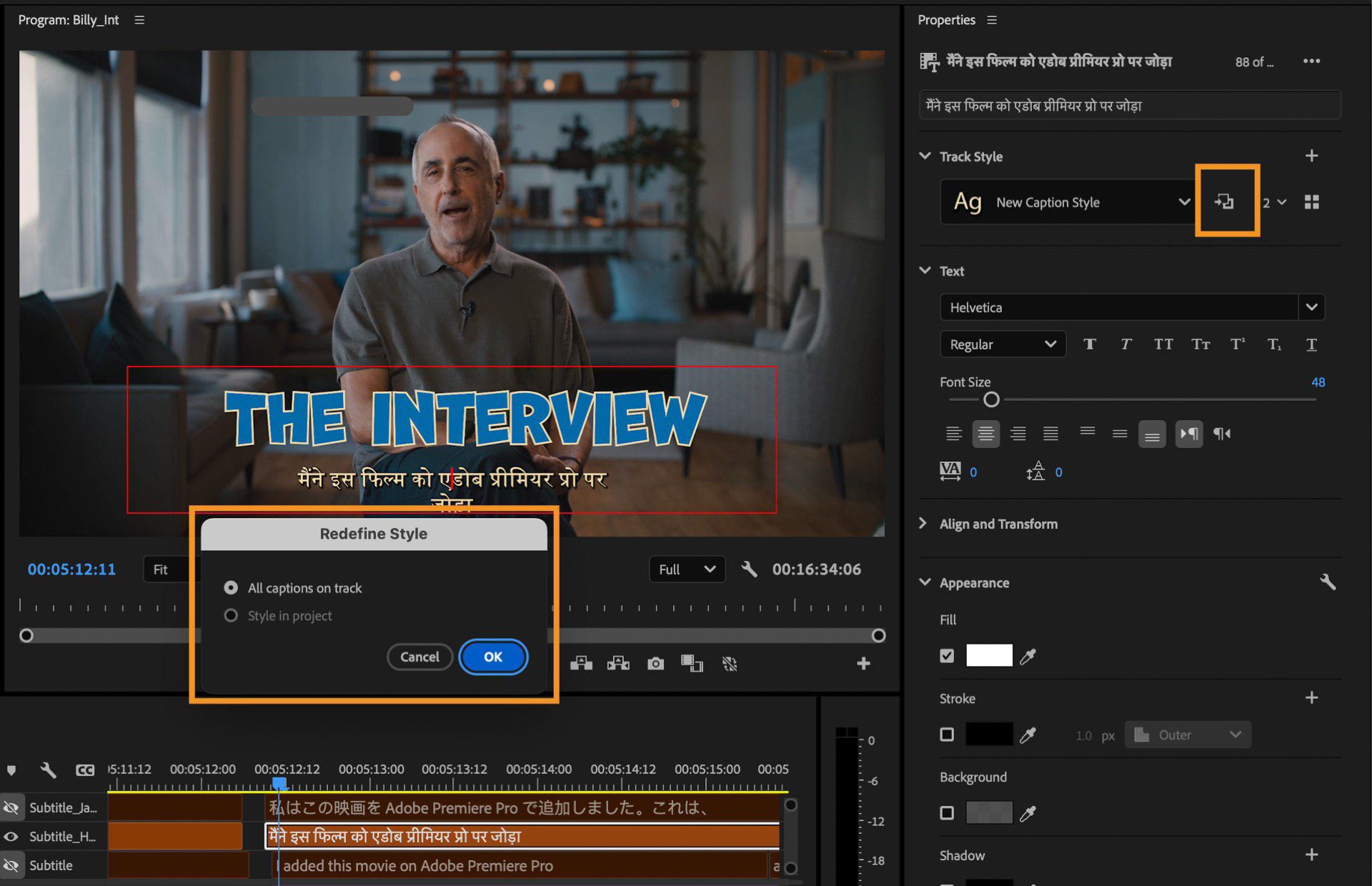This screenshot has height=886, width=1372.
Task: Click OK in the Redefine Style dialog
Action: click(x=493, y=657)
